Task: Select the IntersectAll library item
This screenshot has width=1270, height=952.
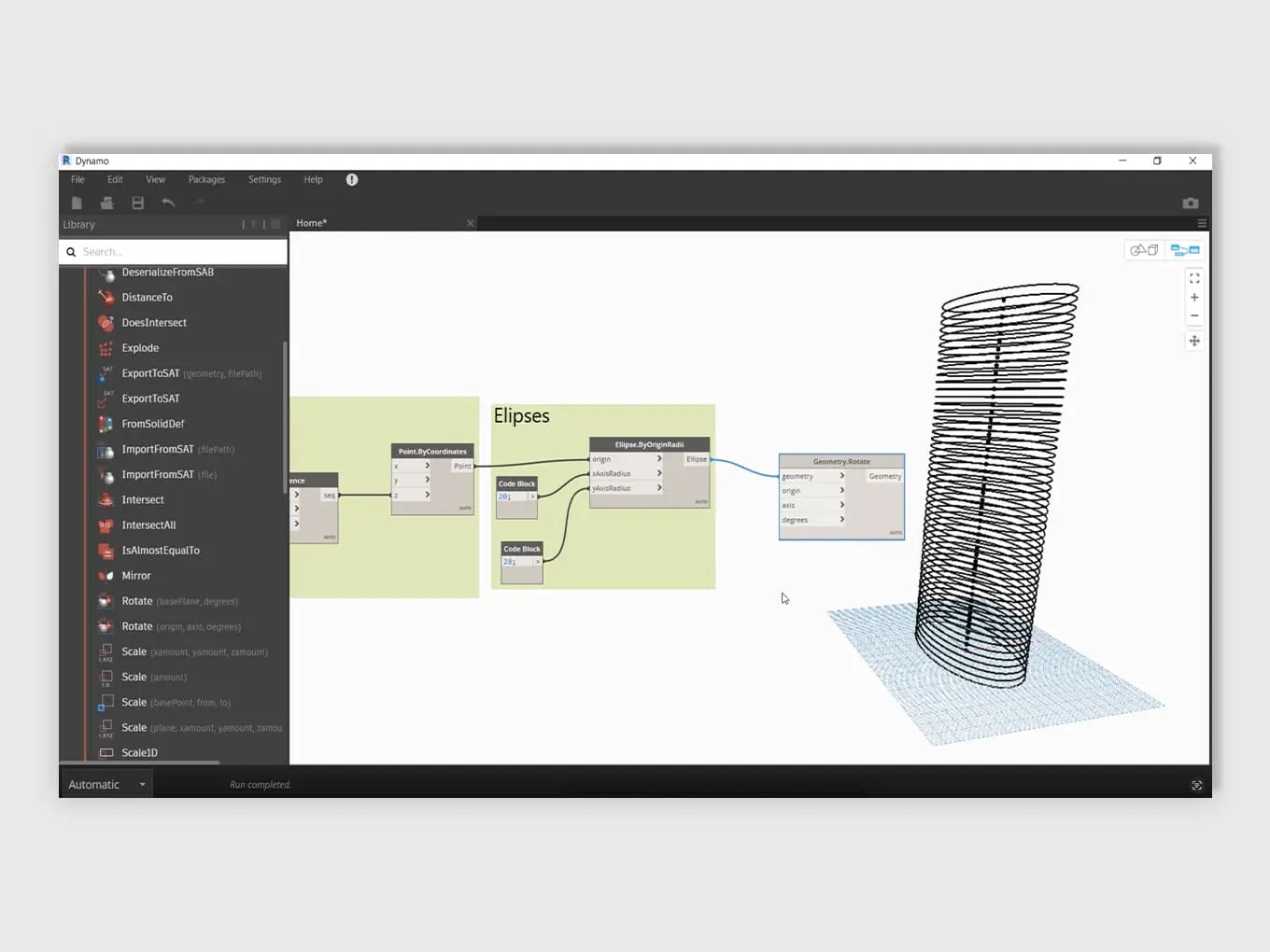Action: pos(148,525)
